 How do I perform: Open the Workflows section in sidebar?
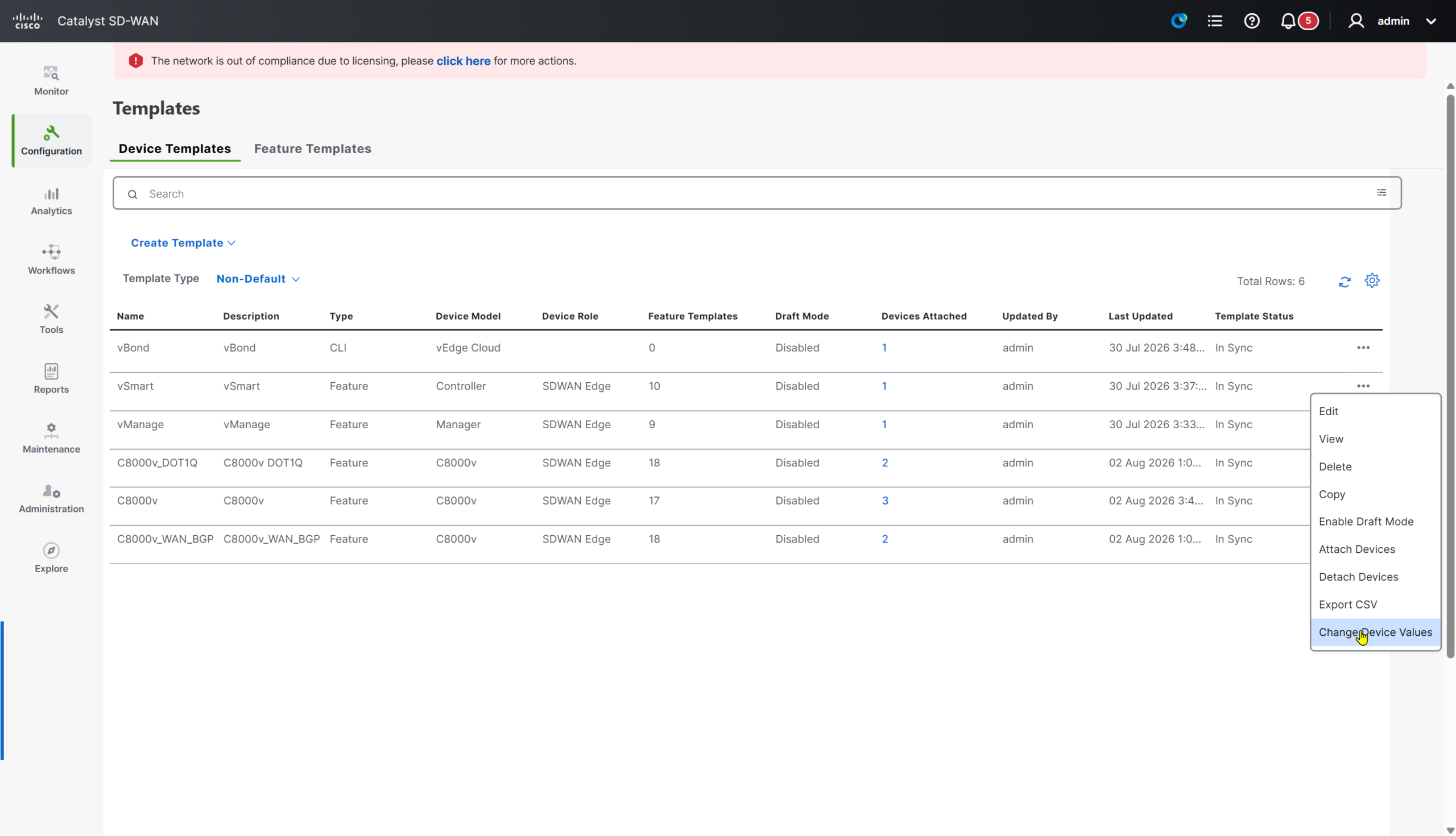coord(51,260)
